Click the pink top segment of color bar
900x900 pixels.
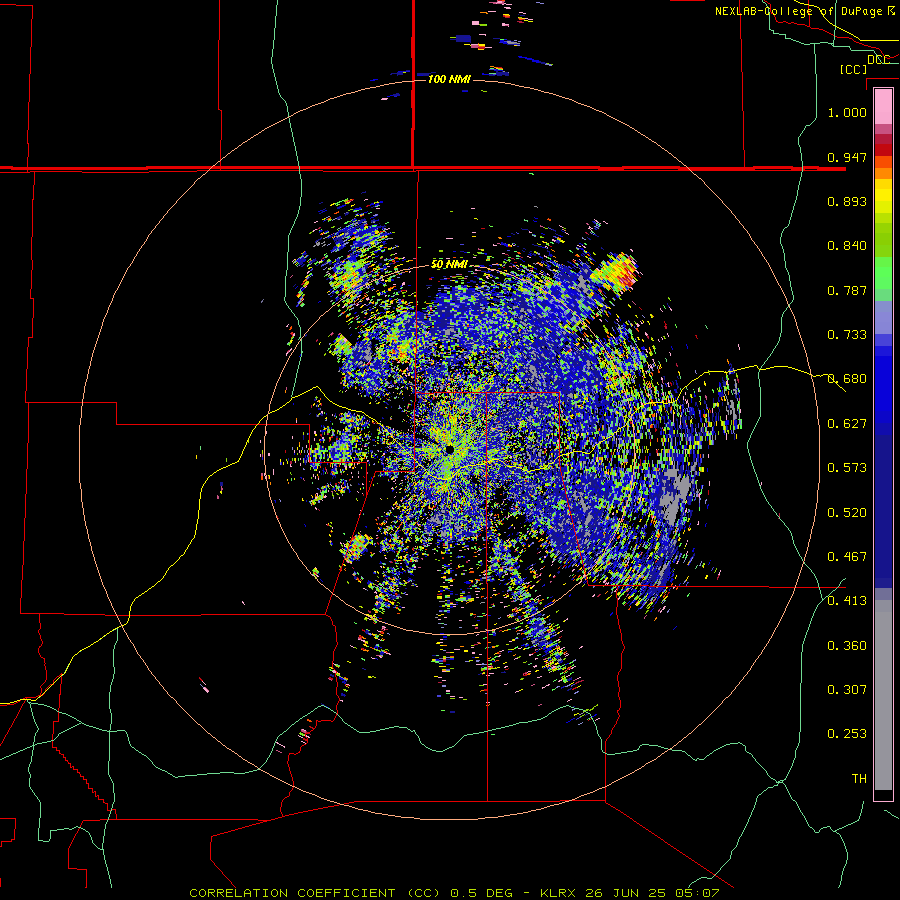coord(883,106)
